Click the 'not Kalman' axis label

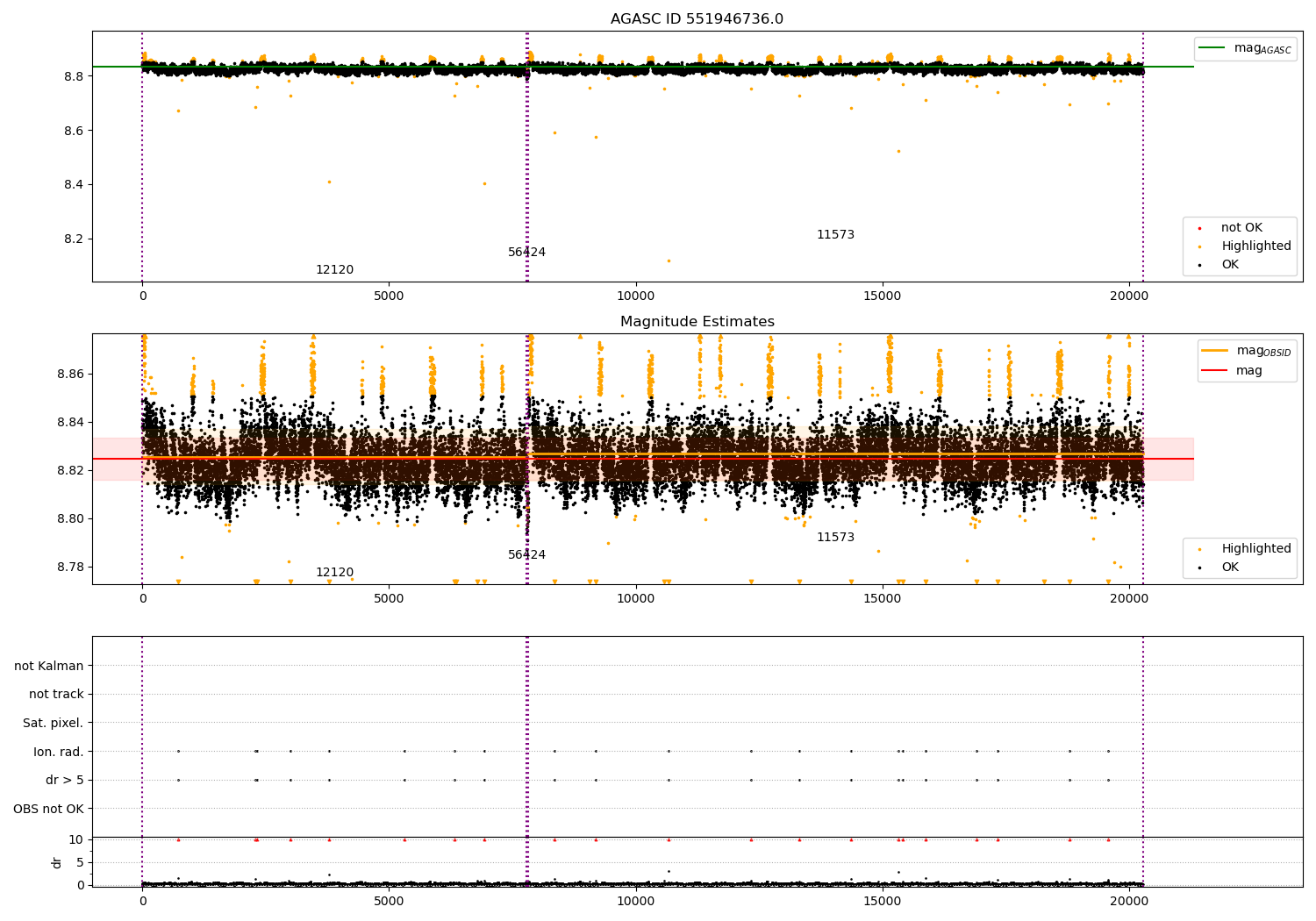pos(49,666)
